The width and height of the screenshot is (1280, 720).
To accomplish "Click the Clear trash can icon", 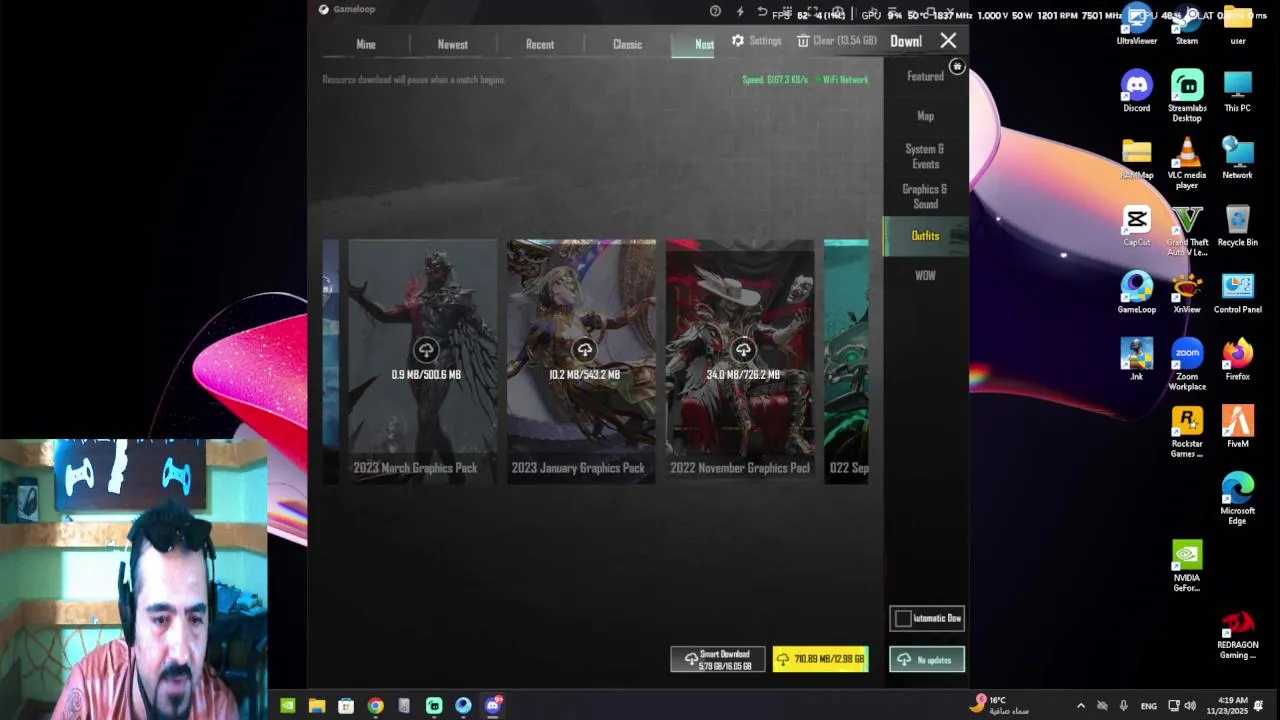I will pos(803,41).
